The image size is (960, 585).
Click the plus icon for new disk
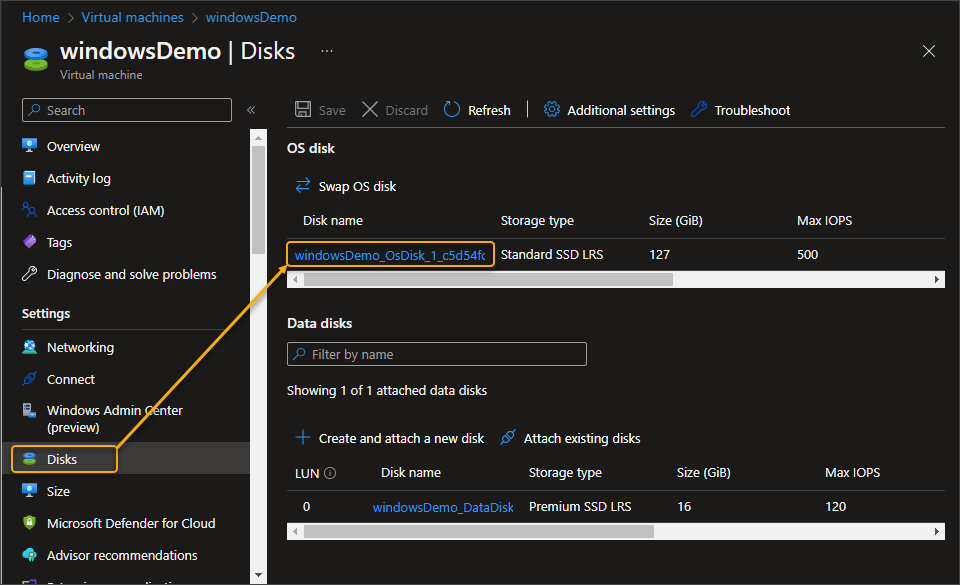302,437
